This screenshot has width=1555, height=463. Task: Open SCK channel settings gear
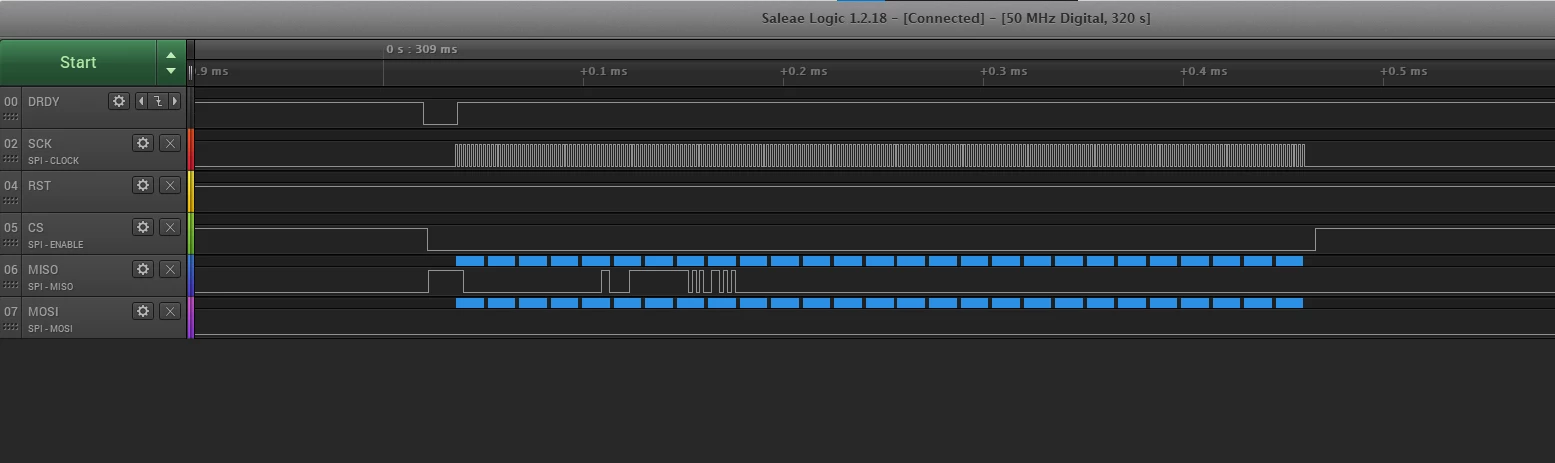click(143, 143)
